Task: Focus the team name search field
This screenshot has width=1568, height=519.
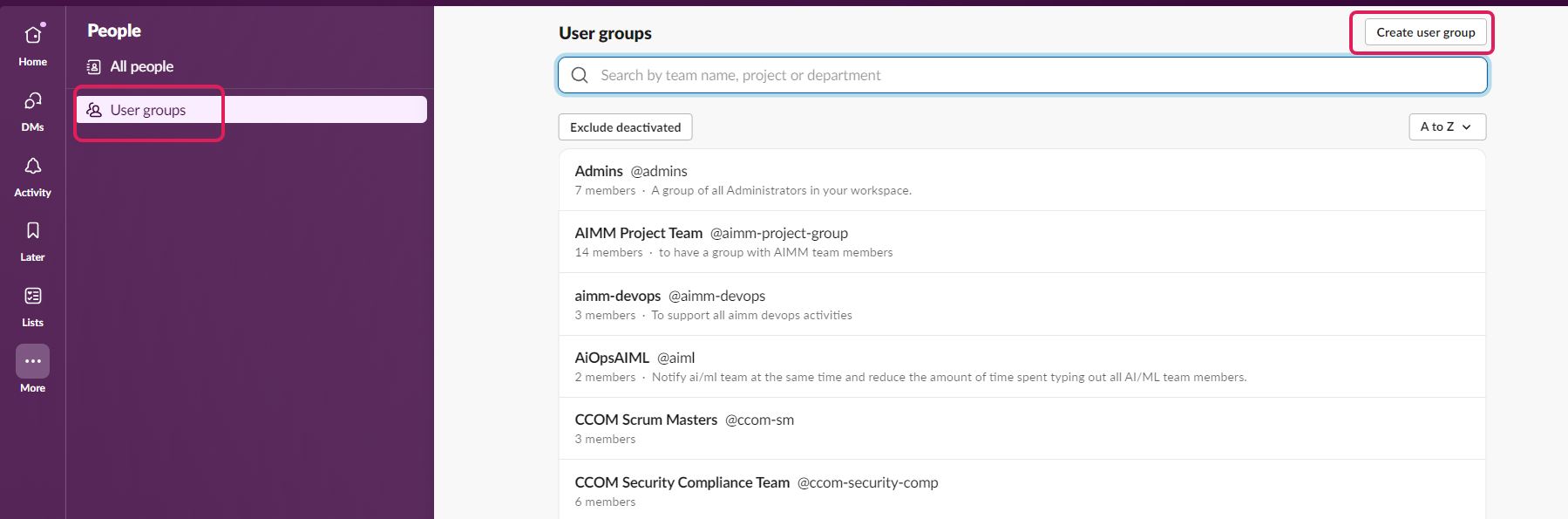Action: [x=1022, y=75]
